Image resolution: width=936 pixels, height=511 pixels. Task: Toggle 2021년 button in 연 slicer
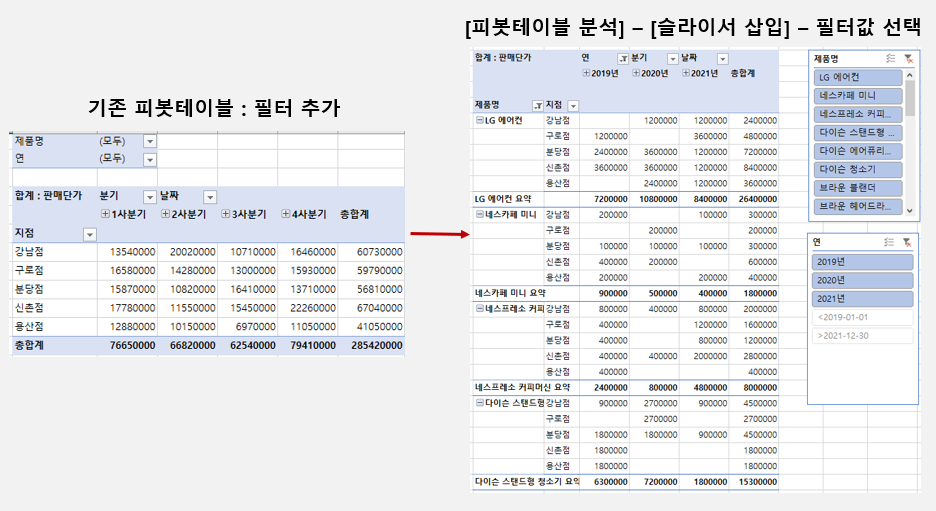click(863, 298)
